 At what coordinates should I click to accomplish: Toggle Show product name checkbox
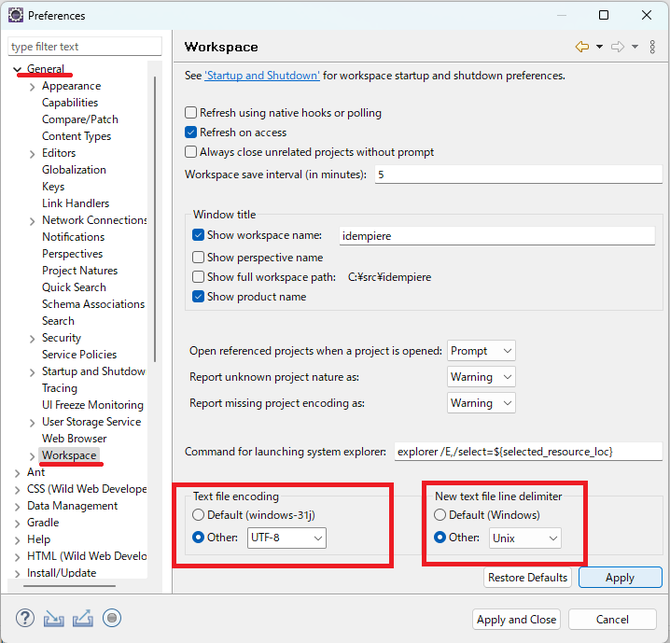pyautogui.click(x=198, y=296)
